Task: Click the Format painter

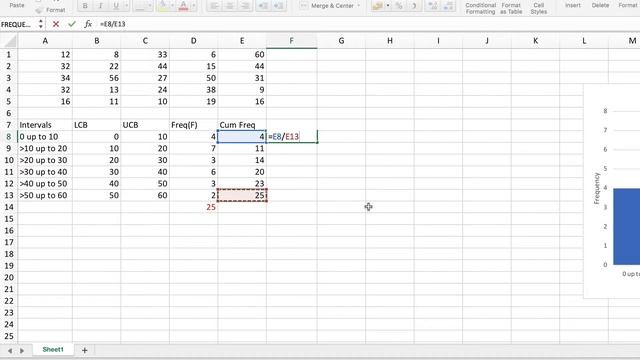Action: [51, 10]
